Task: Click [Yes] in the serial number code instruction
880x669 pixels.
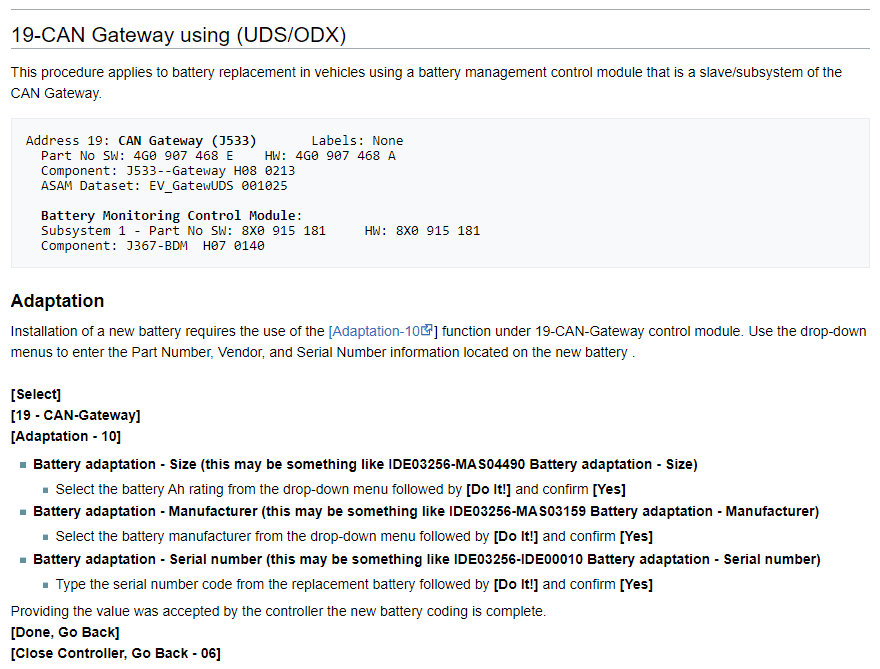Action: (x=636, y=584)
